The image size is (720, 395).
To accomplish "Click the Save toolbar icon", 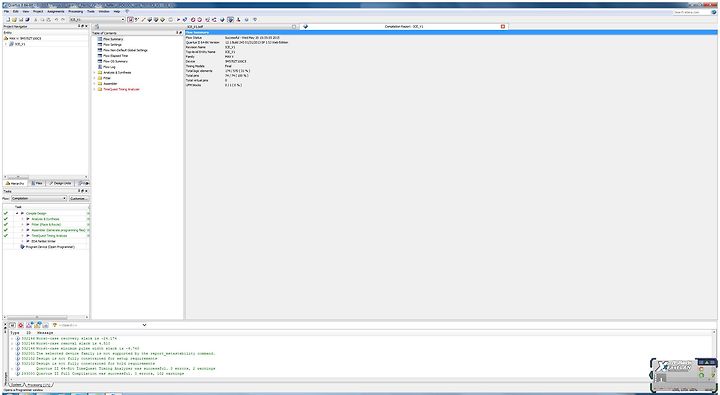I will [x=21, y=20].
